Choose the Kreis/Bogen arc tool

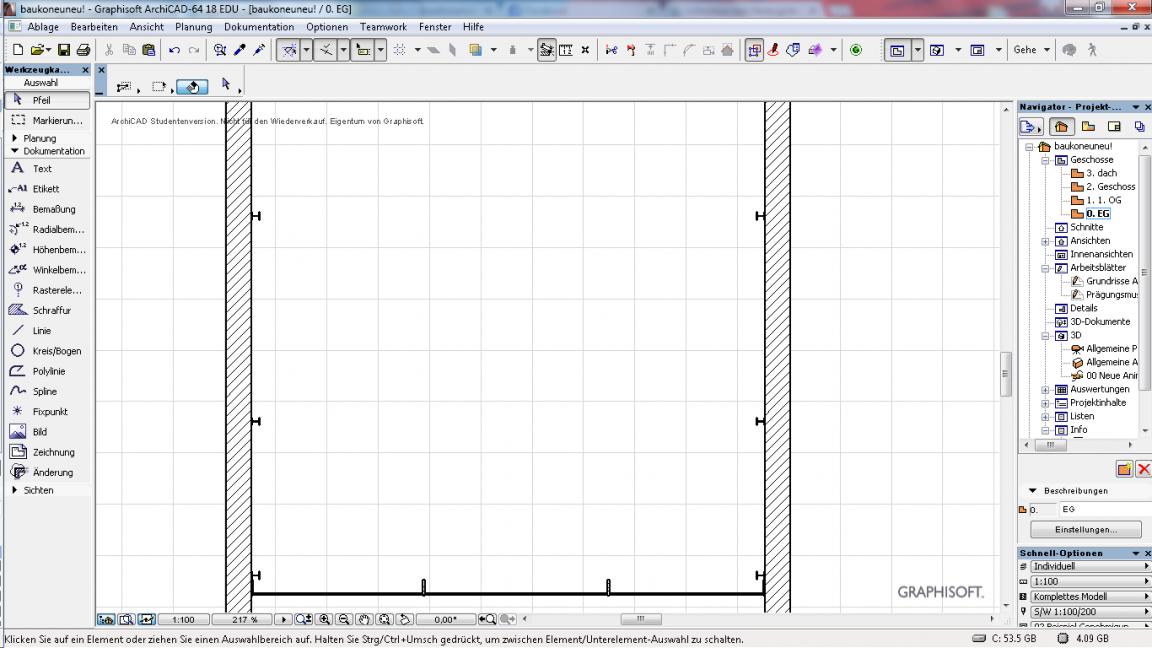coord(47,351)
